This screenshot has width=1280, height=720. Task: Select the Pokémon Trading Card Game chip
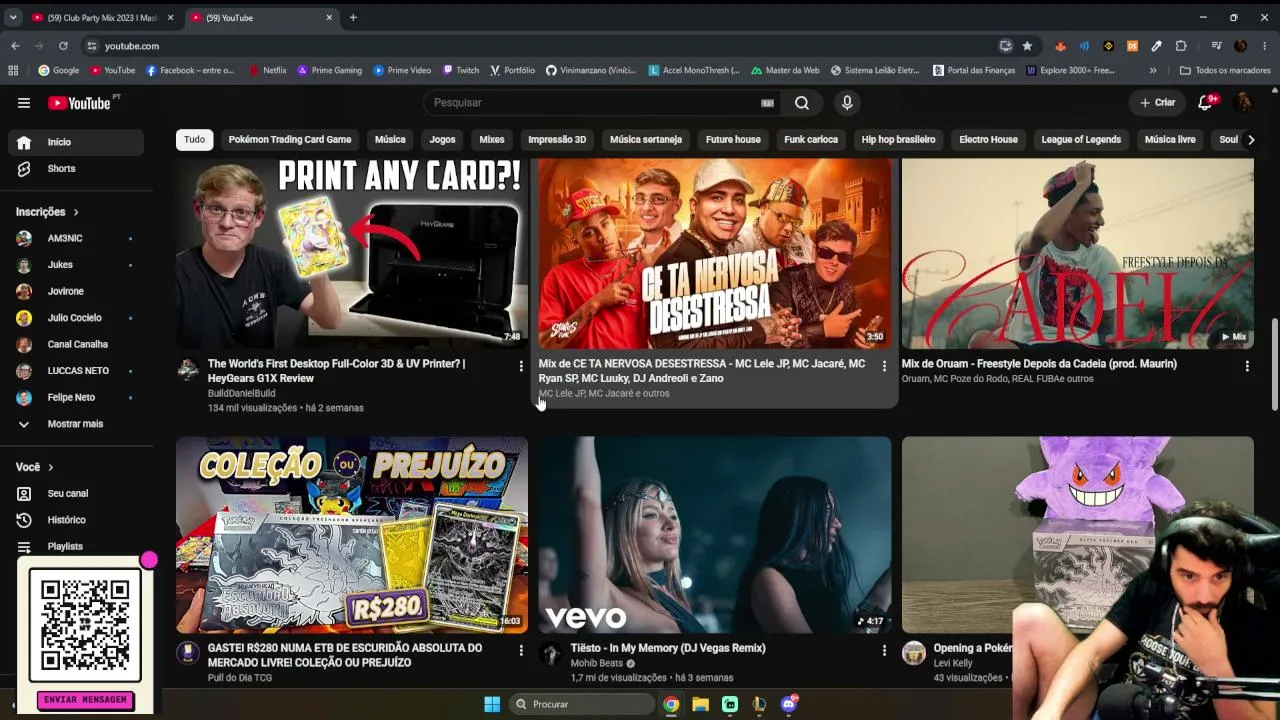tap(290, 140)
